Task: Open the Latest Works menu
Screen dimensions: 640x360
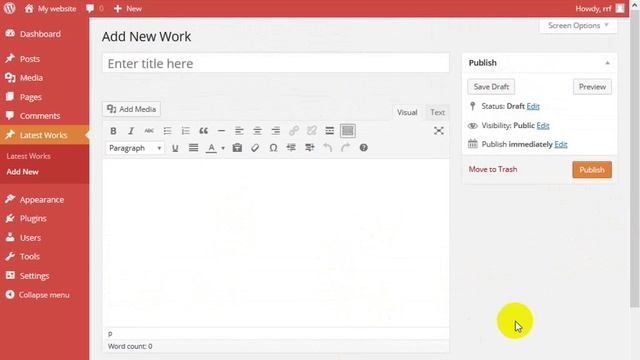Action: (x=44, y=135)
